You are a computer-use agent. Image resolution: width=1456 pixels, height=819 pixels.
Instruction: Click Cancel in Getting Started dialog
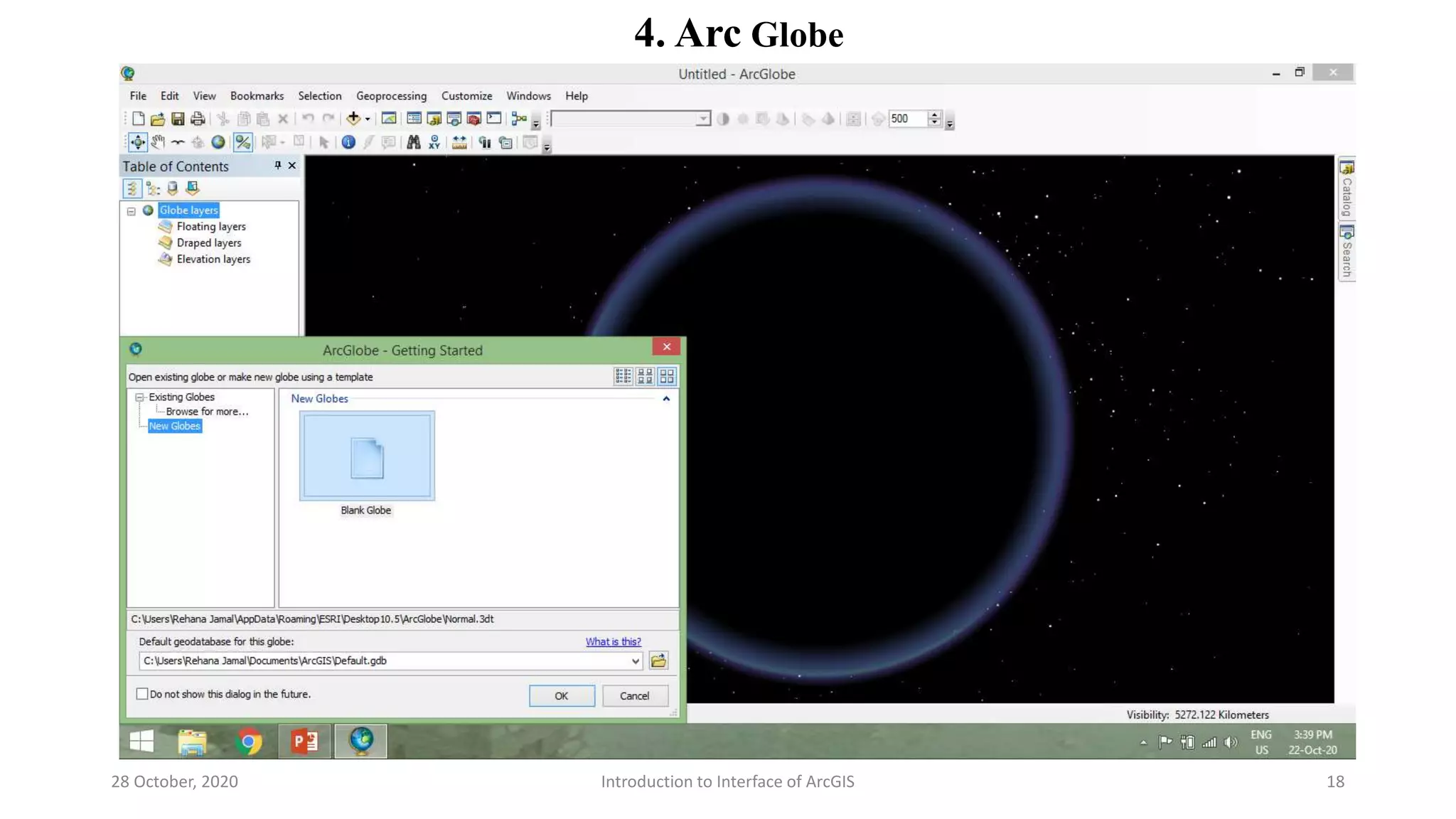click(x=634, y=696)
